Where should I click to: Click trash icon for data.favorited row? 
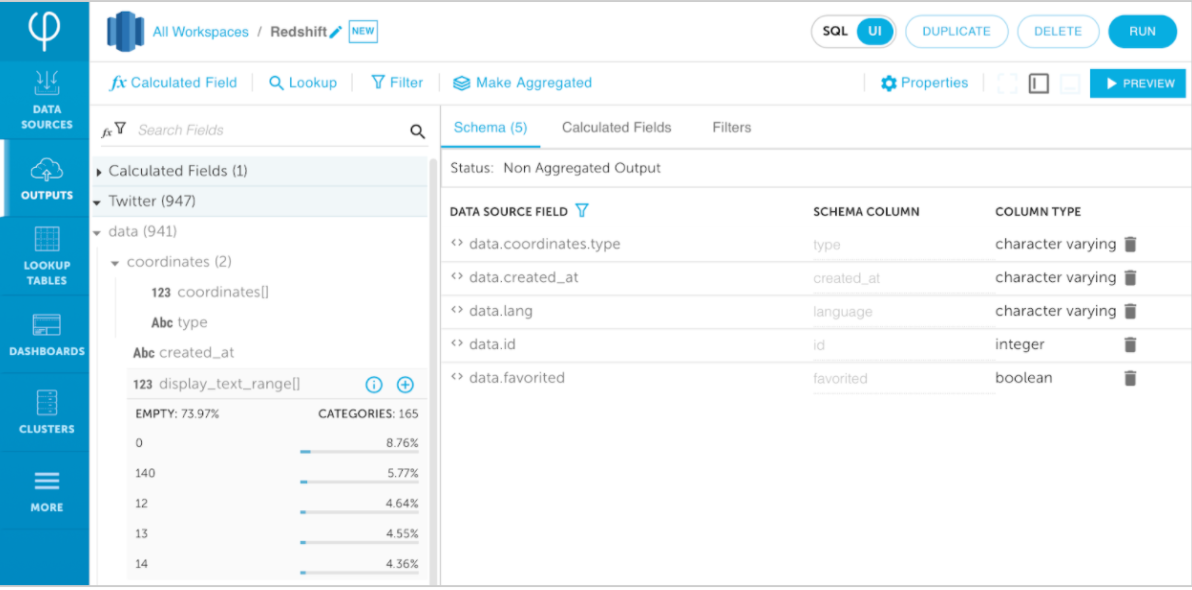tap(1130, 378)
